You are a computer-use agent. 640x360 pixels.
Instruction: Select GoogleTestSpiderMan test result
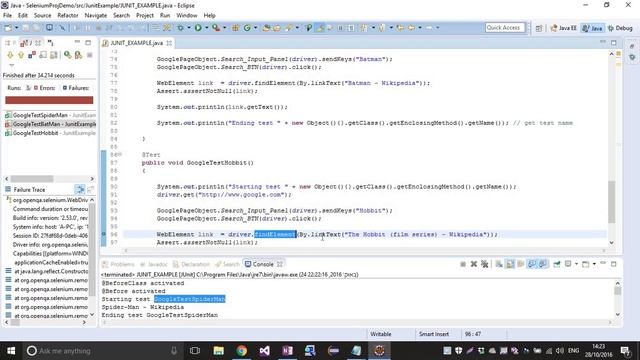(50, 115)
